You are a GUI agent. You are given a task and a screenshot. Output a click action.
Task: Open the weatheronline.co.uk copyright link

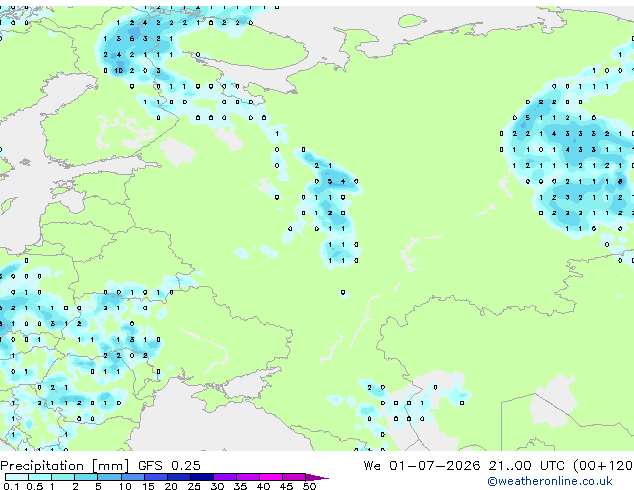[x=550, y=481]
